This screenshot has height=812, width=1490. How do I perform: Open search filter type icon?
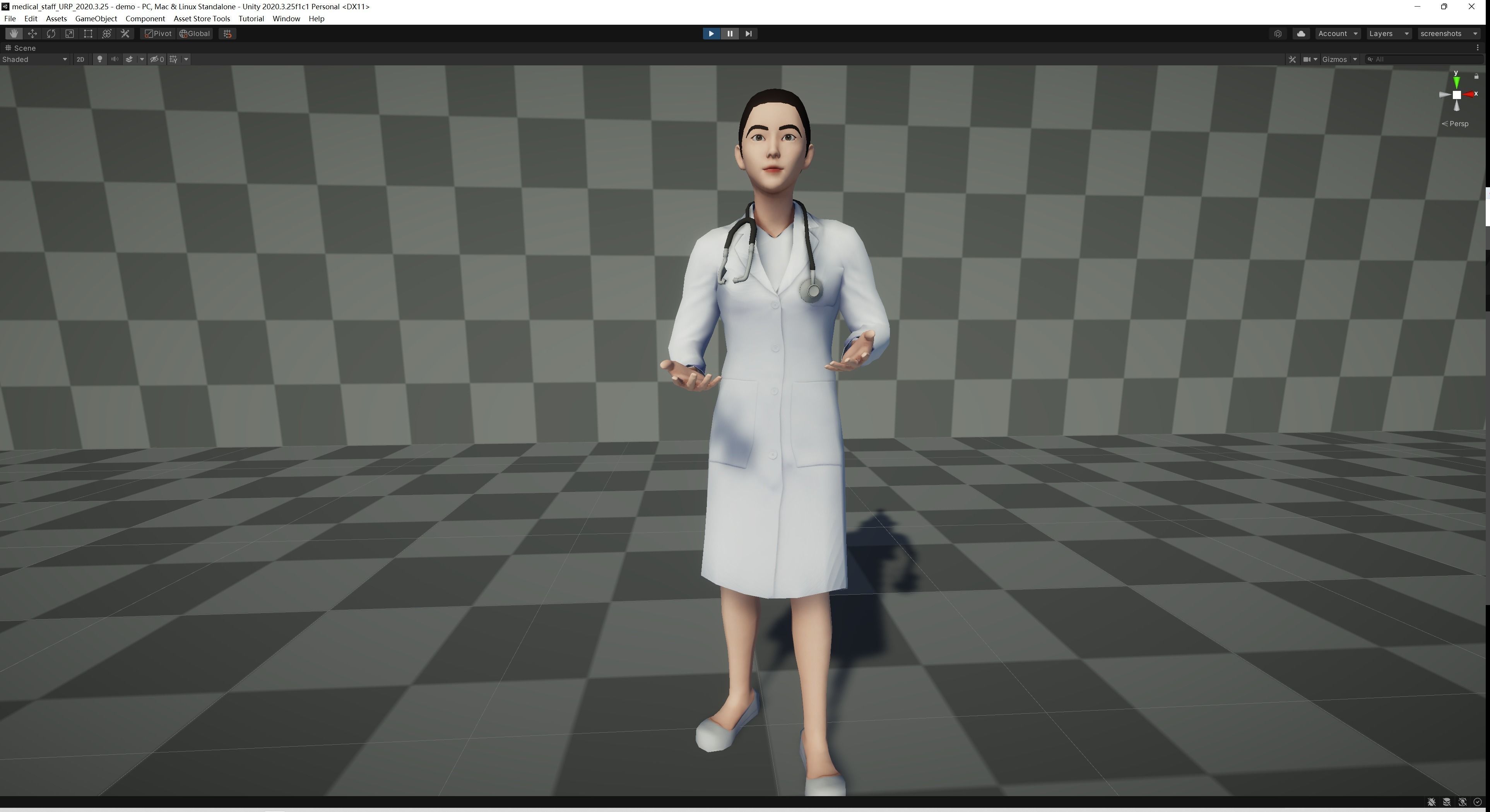1370,59
